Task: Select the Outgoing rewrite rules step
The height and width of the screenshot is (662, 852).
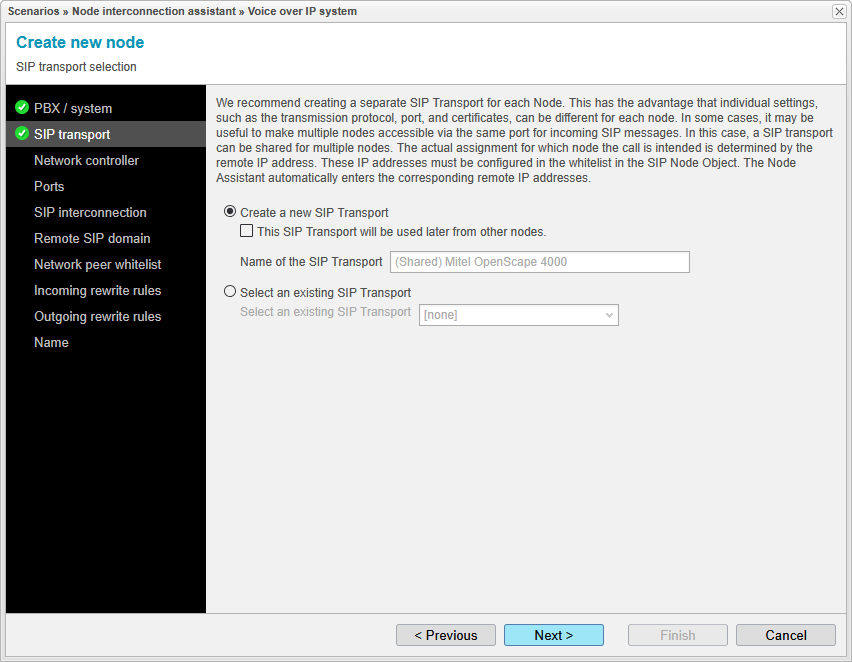Action: (x=97, y=316)
